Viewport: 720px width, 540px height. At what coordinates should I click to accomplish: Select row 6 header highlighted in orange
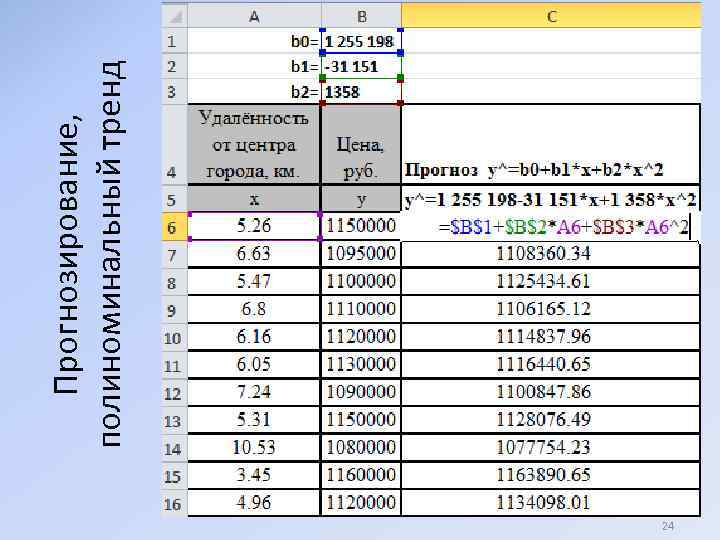coord(174,227)
